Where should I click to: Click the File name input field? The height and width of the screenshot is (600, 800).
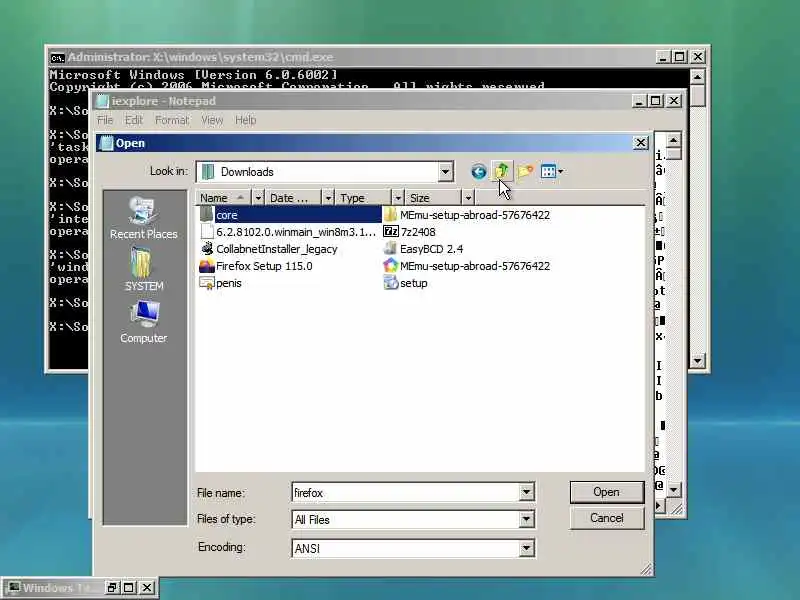pyautogui.click(x=406, y=492)
